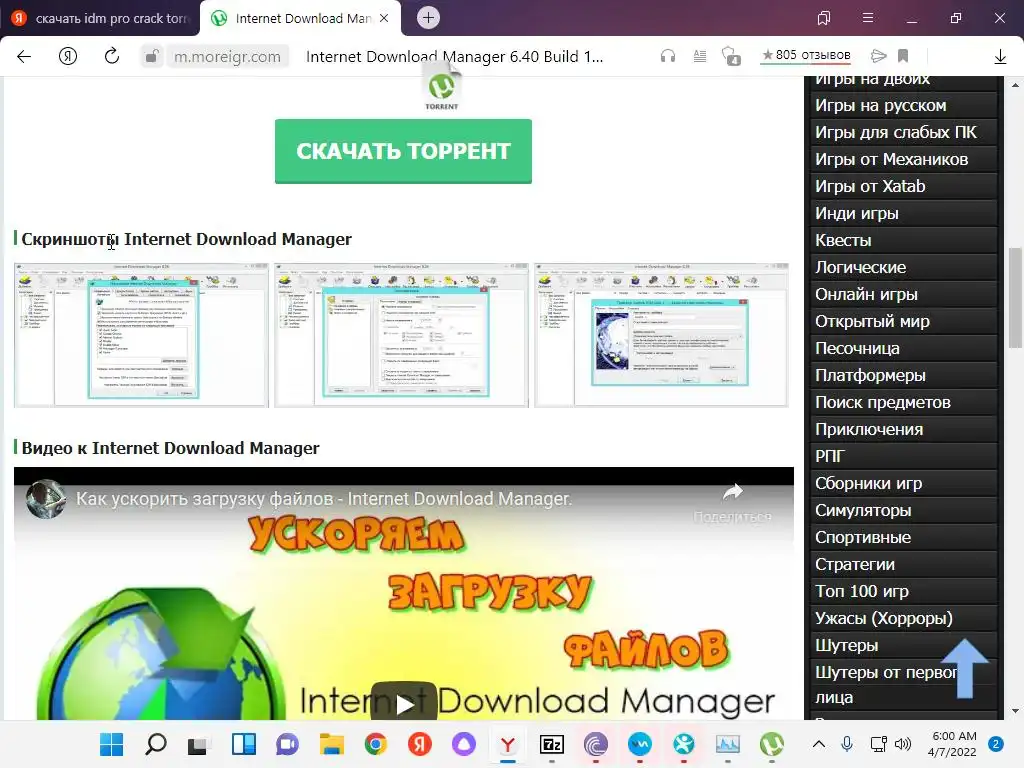1024x768 pixels.
Task: Show hidden tray icons chevron
Action: click(818, 744)
